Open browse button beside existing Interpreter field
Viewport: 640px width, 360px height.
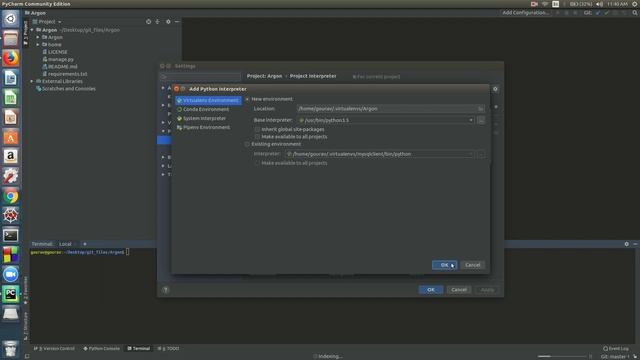tap(481, 154)
